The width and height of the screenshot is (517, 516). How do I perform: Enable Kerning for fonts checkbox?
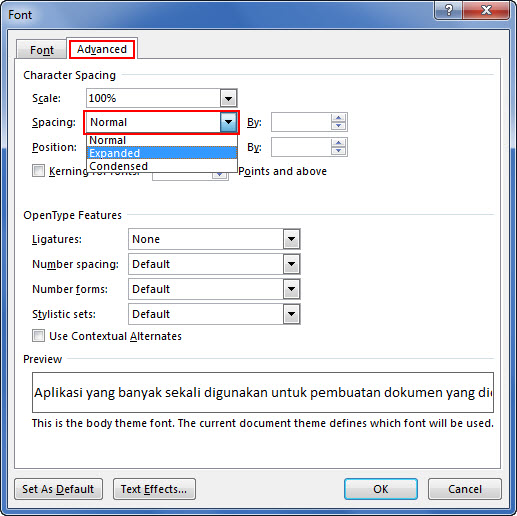pyautogui.click(x=38, y=171)
